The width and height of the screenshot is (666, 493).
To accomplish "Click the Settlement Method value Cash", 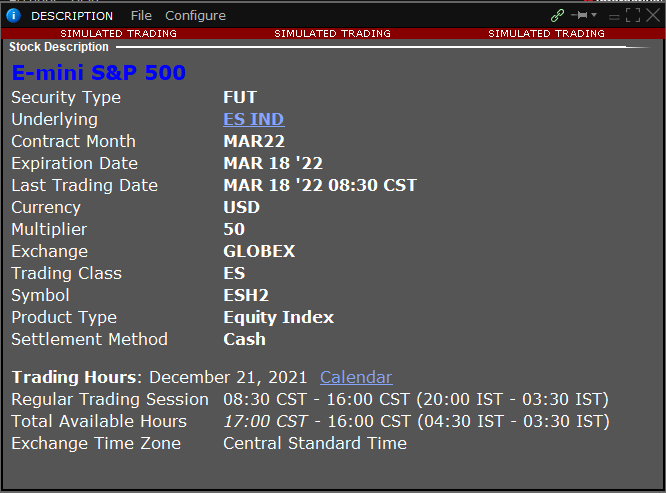I will click(x=244, y=339).
